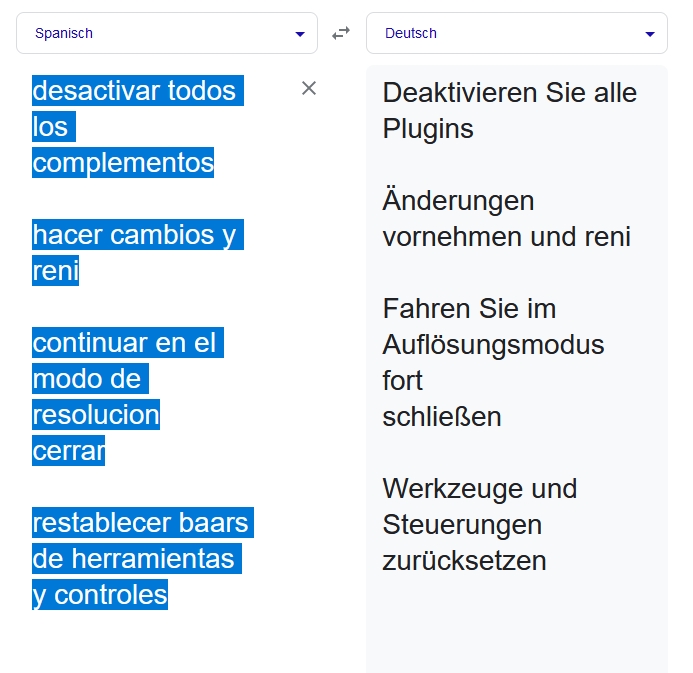Clear the Spanish source text
693x673 pixels.
coord(309,88)
